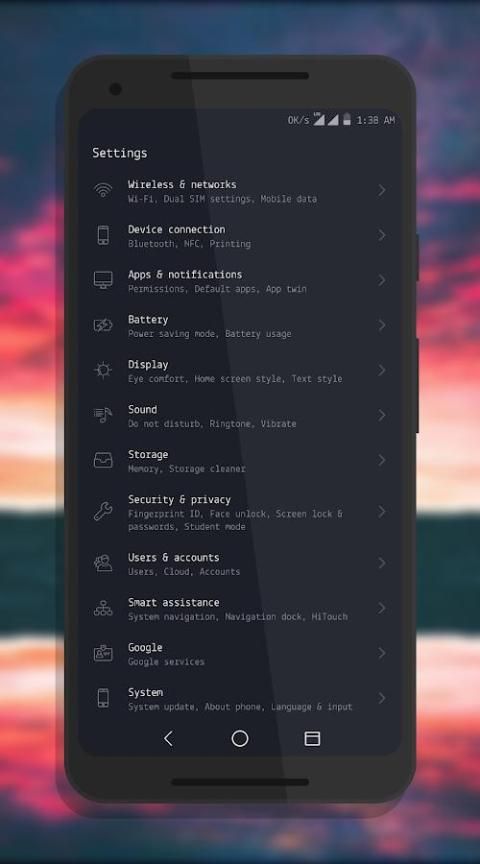Viewport: 480px width, 864px height.
Task: Tap the wrench icon for Security & privacy
Action: (103, 511)
